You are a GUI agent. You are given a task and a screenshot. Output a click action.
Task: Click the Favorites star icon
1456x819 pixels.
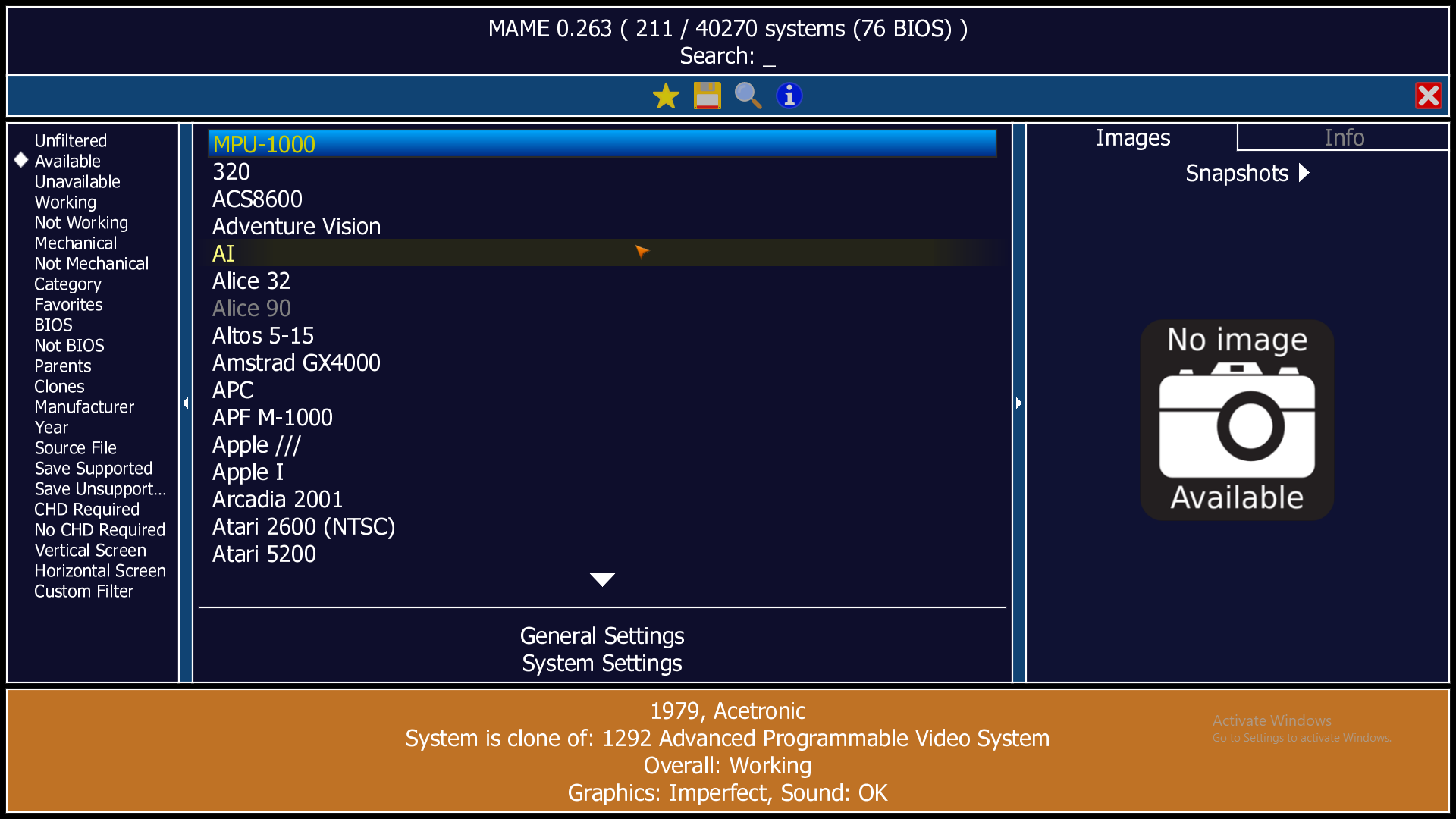tap(665, 96)
